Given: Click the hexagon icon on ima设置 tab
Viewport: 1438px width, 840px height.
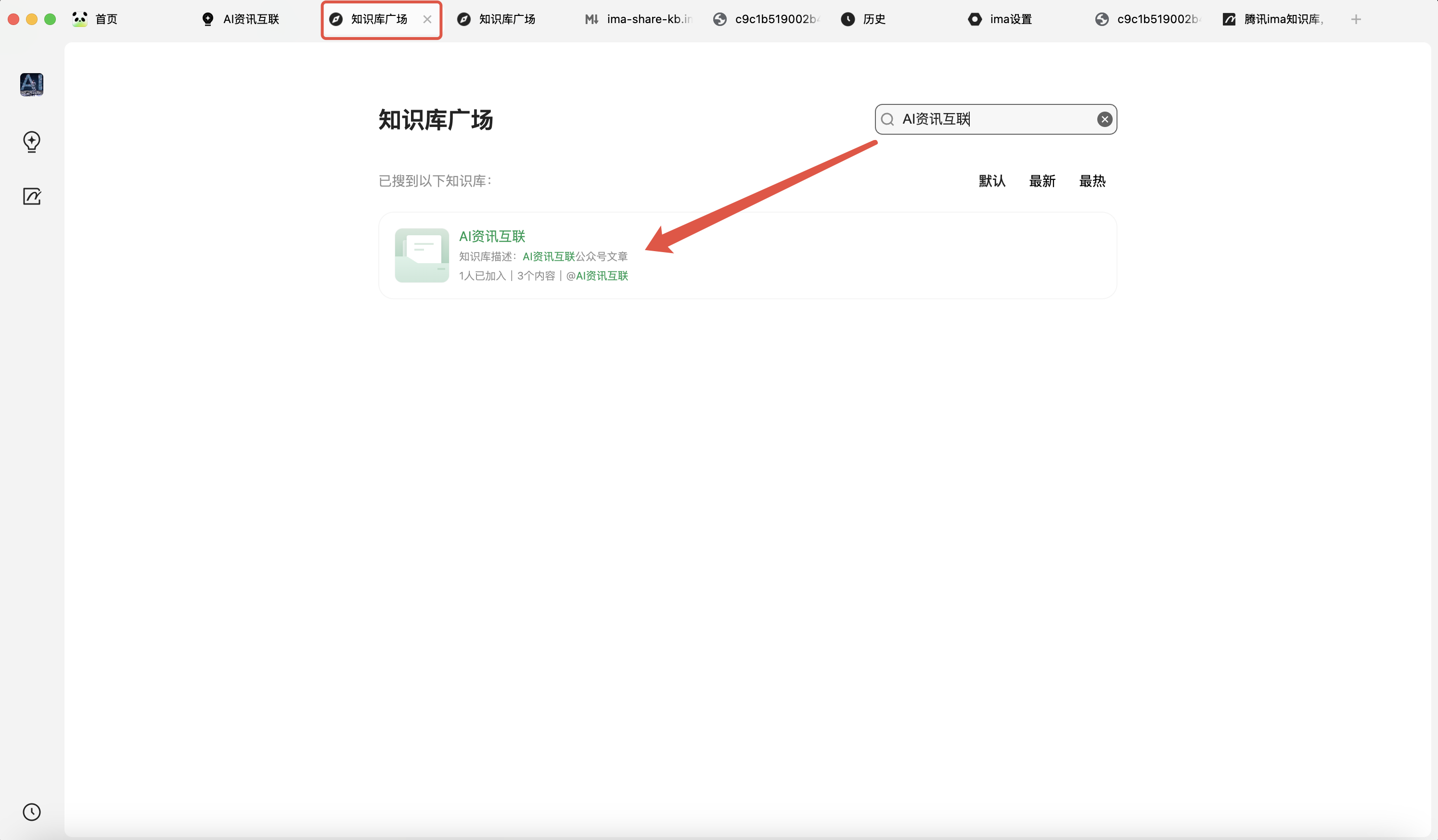Looking at the screenshot, I should coord(975,19).
